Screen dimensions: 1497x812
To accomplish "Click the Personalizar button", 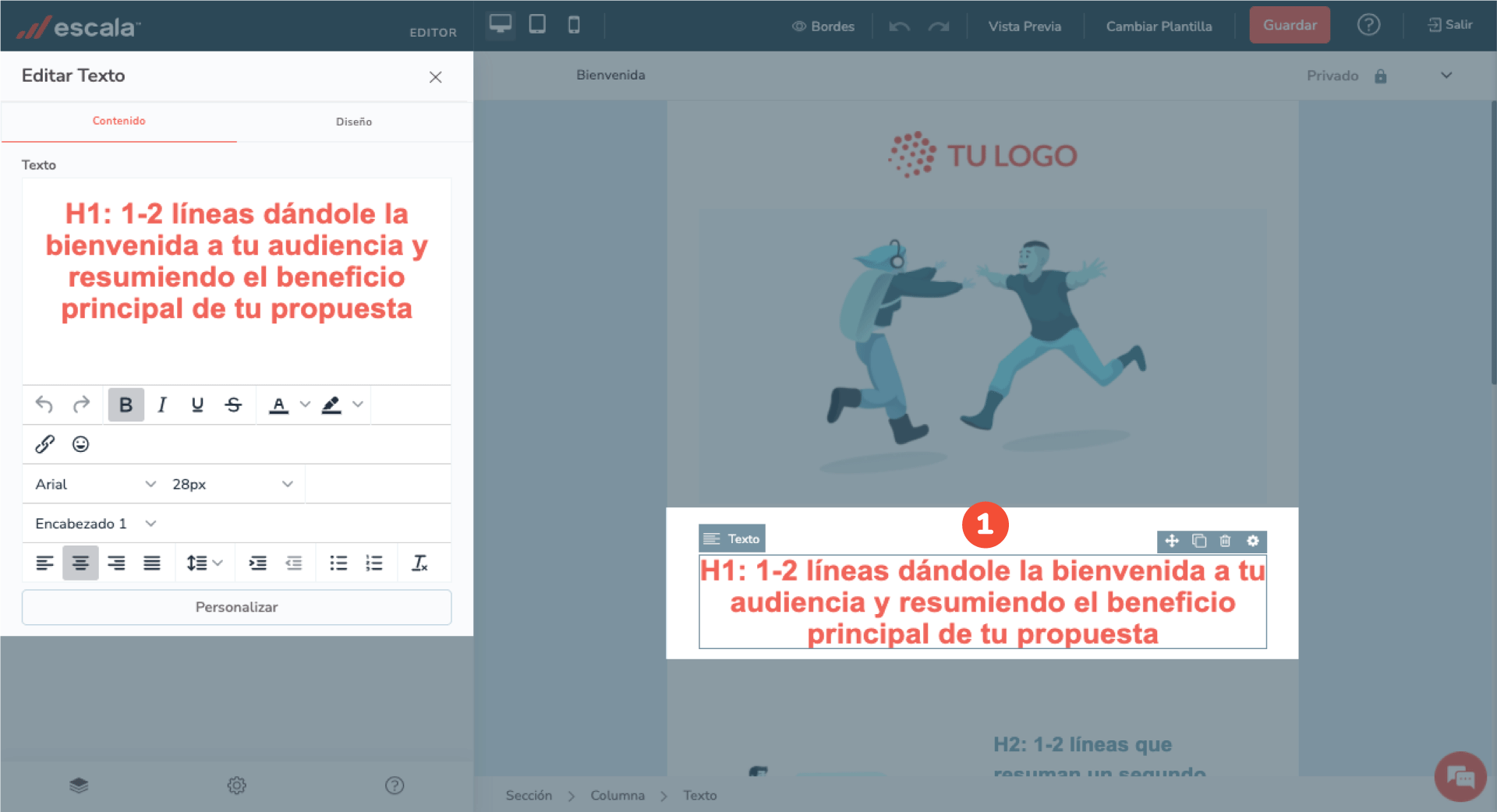I will pos(236,607).
